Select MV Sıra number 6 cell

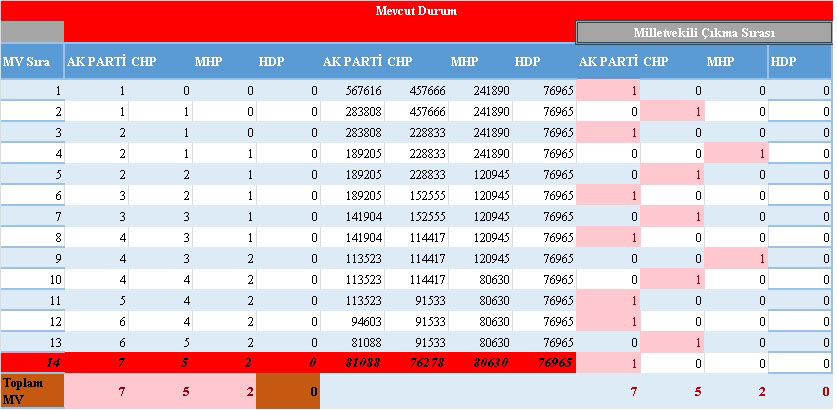pos(32,195)
